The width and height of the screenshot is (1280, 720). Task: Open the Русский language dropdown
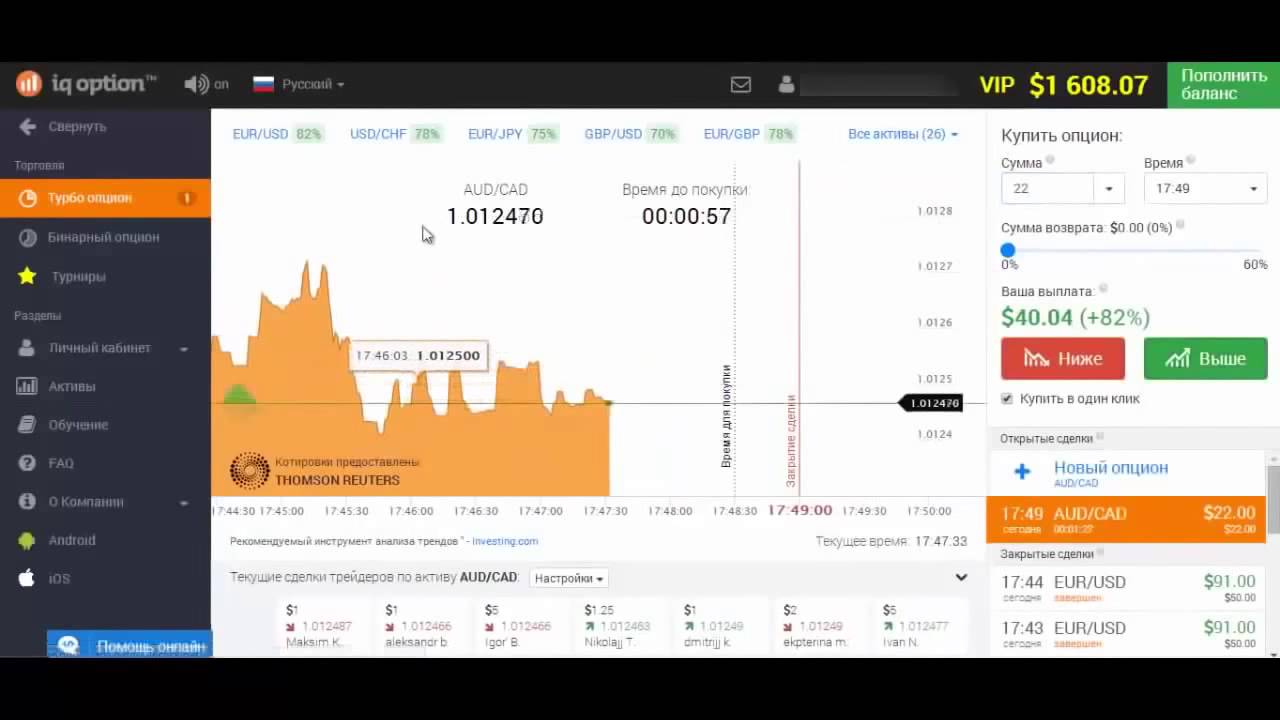pyautogui.click(x=298, y=84)
